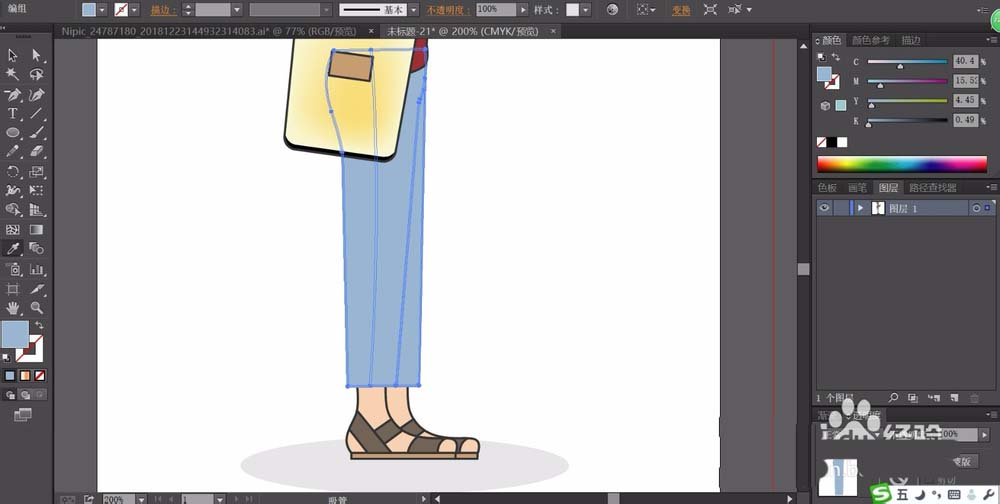The height and width of the screenshot is (504, 1000).
Task: Select the Selection (black arrow) tool
Action: coord(12,56)
